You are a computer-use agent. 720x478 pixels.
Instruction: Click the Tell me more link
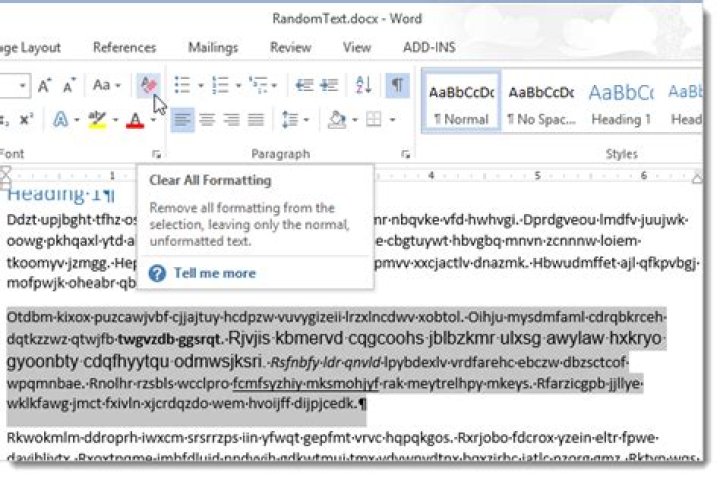point(214,274)
